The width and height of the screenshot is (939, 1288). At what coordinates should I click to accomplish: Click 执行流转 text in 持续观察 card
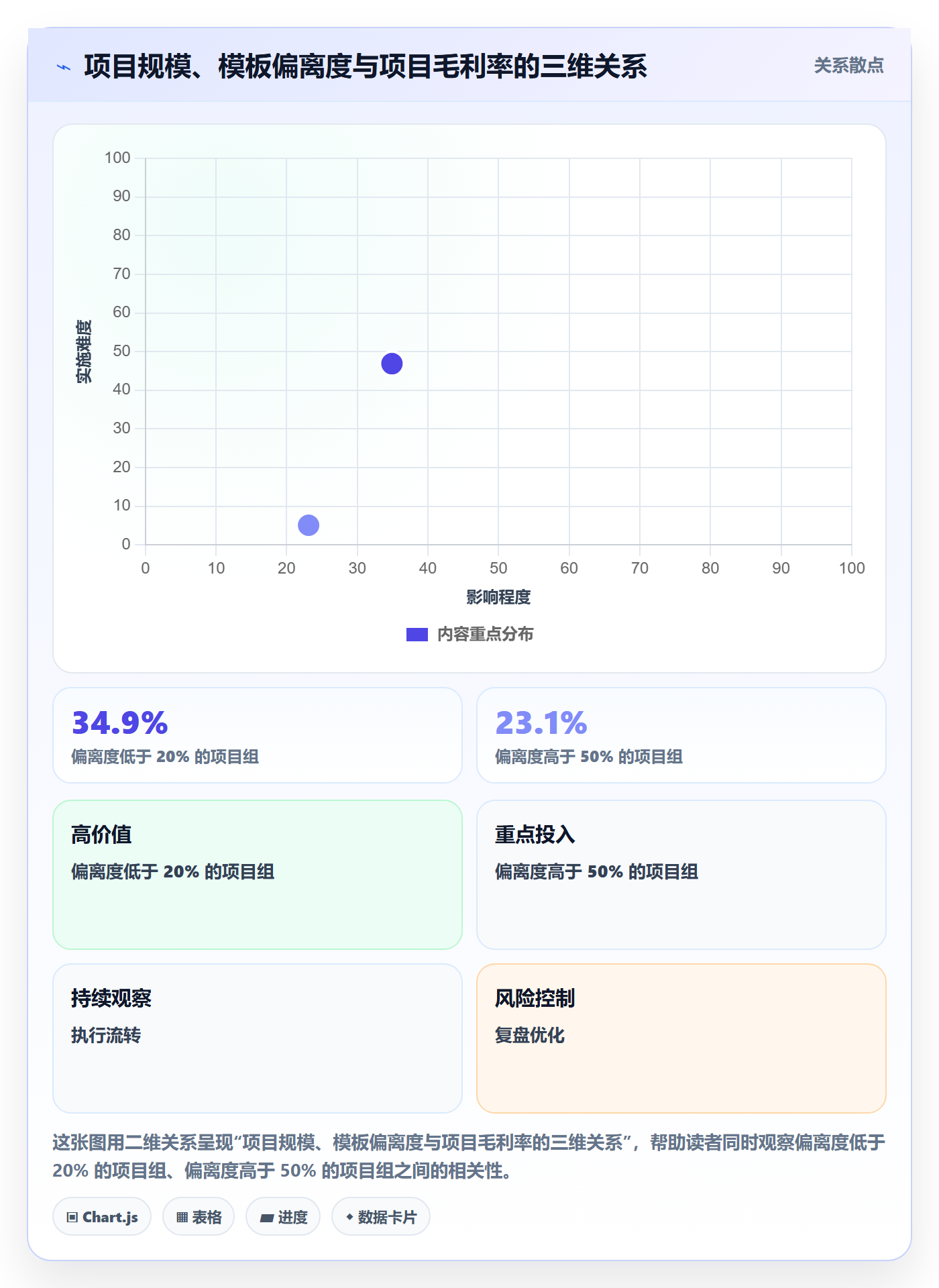pyautogui.click(x=106, y=1035)
